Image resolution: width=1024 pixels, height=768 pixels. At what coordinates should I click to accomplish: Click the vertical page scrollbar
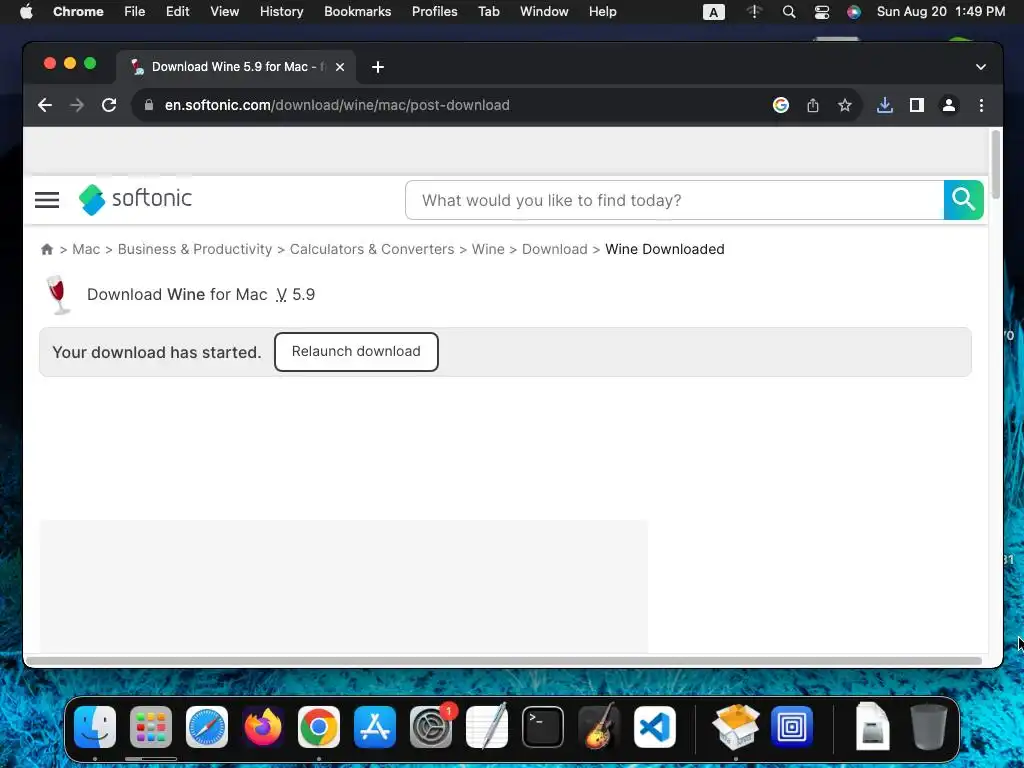(x=995, y=165)
